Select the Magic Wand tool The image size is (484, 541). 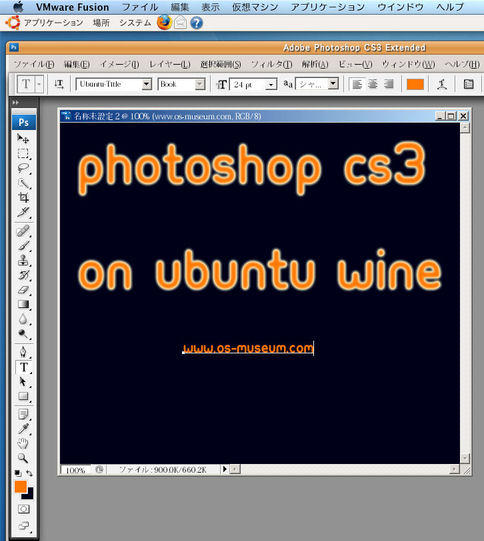pyautogui.click(x=23, y=183)
